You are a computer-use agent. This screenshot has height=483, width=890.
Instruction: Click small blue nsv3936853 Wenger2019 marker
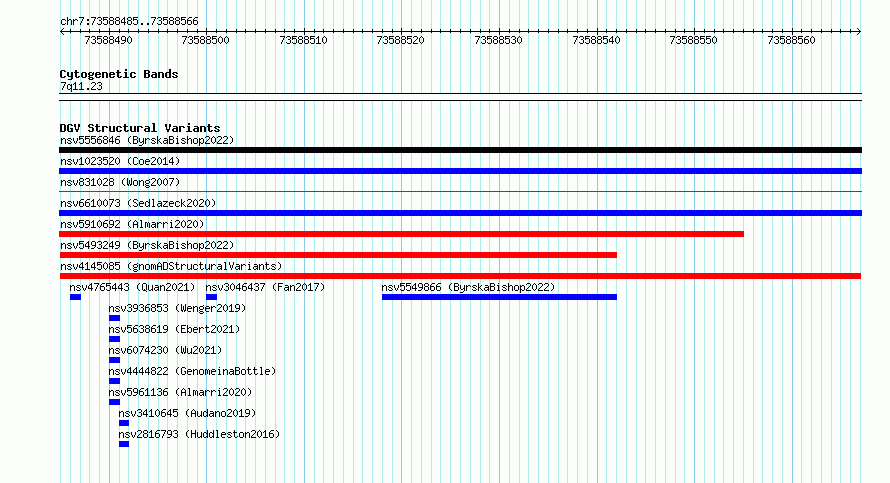point(114,318)
